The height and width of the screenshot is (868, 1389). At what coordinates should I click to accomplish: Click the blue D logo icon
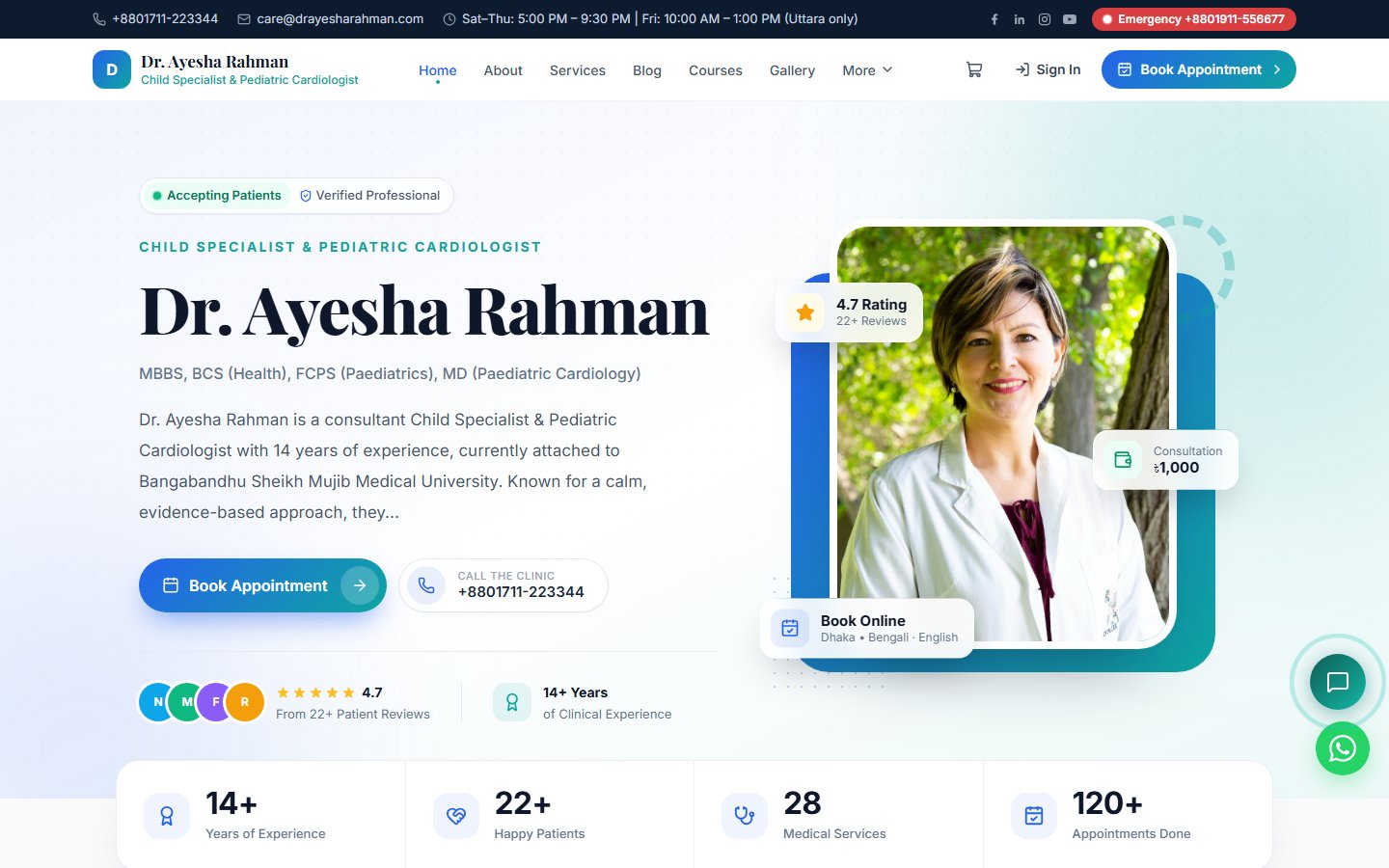click(x=112, y=69)
